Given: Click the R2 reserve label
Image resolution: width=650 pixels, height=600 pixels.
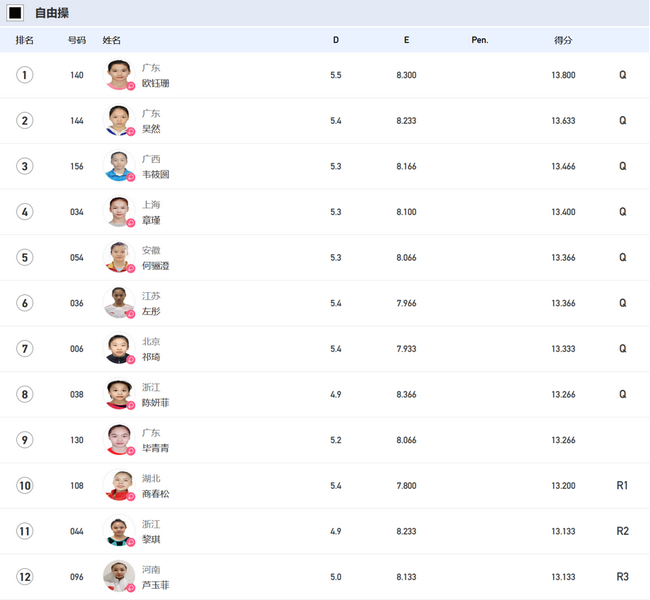Looking at the screenshot, I should [x=622, y=531].
